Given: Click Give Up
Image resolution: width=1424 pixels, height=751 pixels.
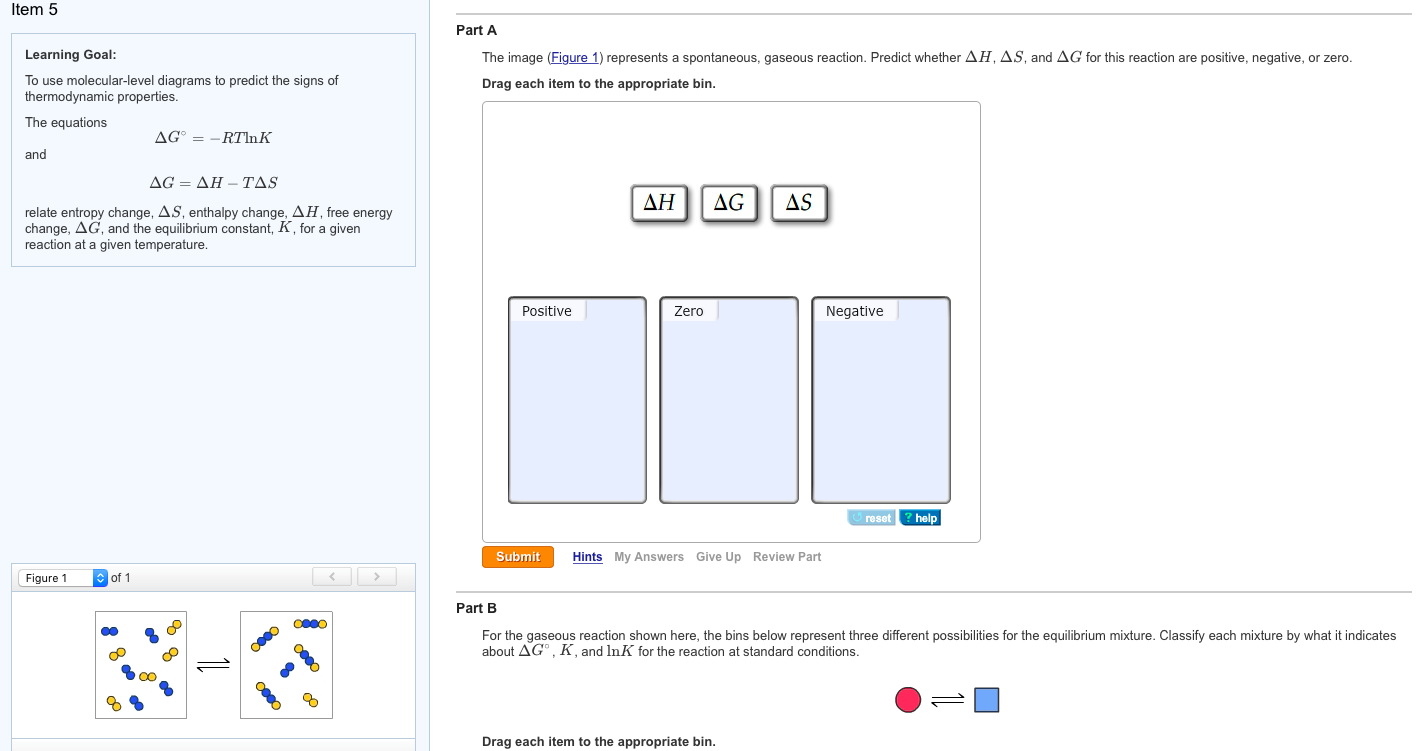Looking at the screenshot, I should point(718,556).
